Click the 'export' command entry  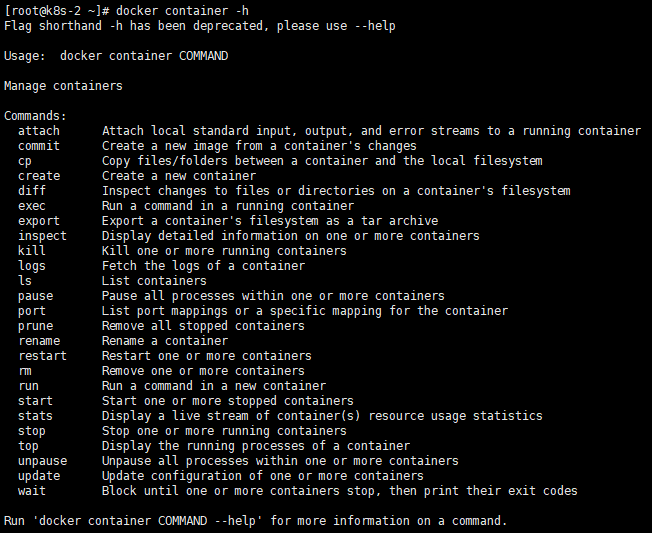[39, 221]
